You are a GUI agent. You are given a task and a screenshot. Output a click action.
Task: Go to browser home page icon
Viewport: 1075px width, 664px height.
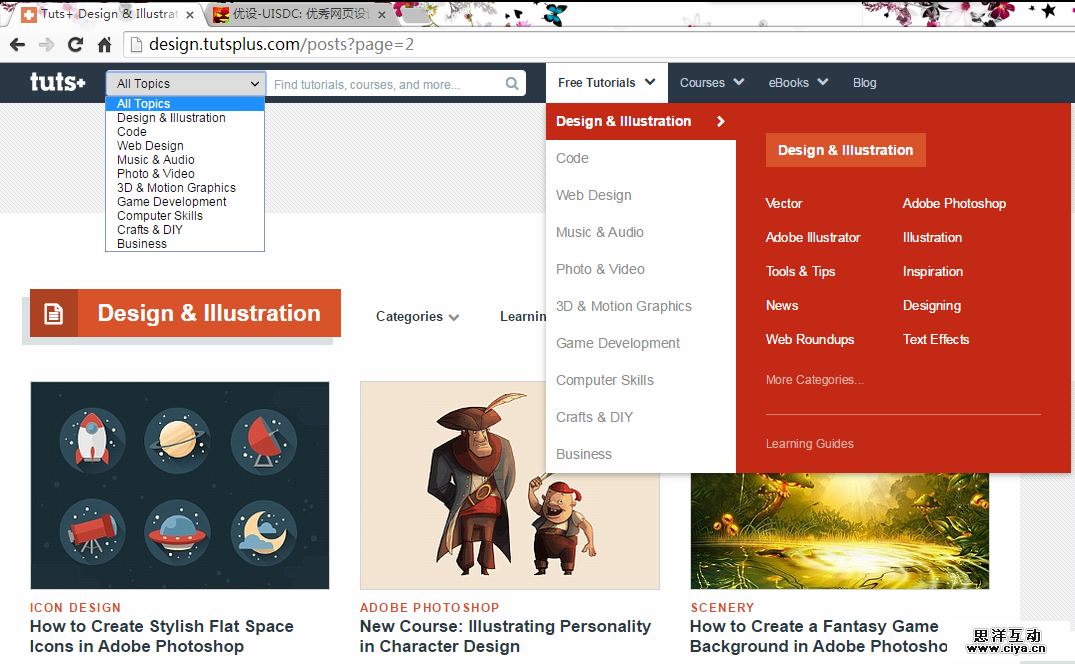(104, 45)
